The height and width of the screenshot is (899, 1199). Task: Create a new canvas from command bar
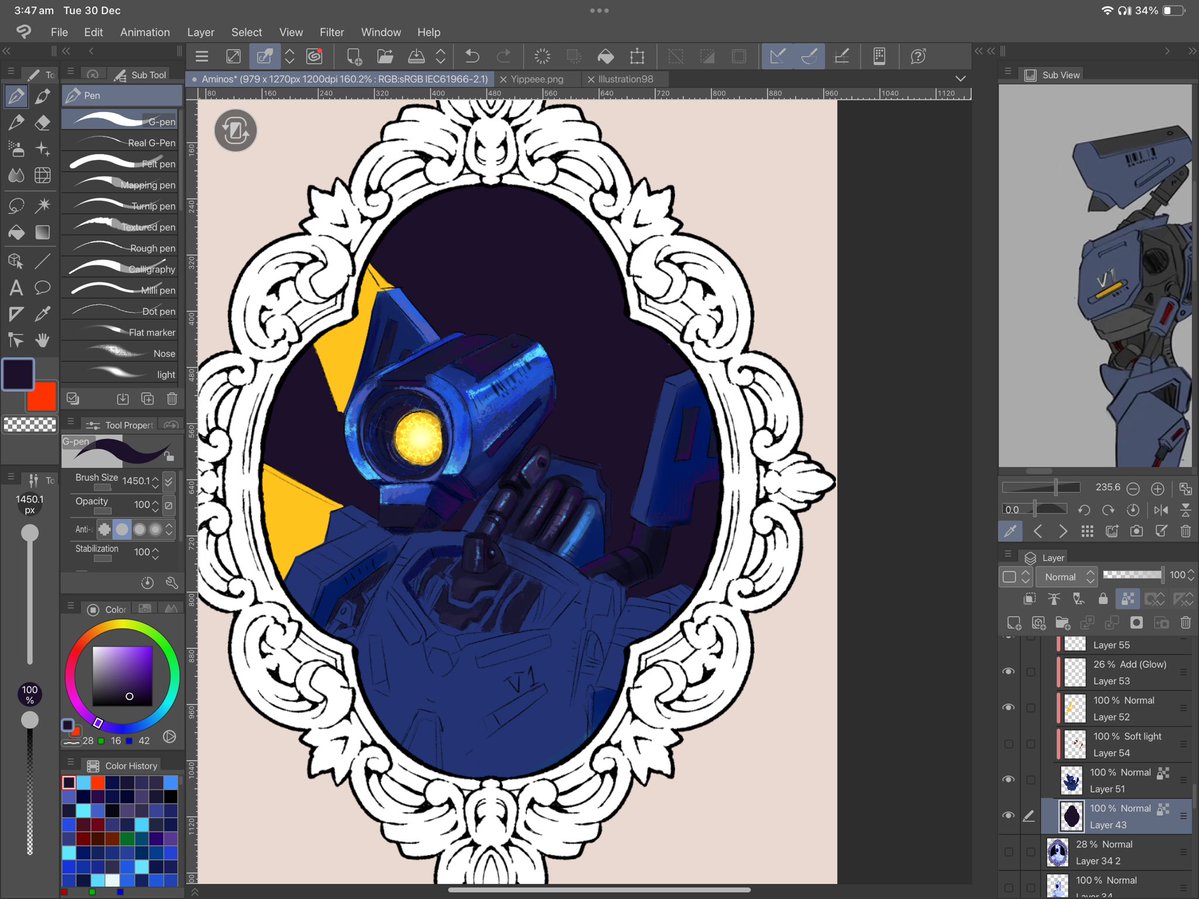(x=354, y=56)
